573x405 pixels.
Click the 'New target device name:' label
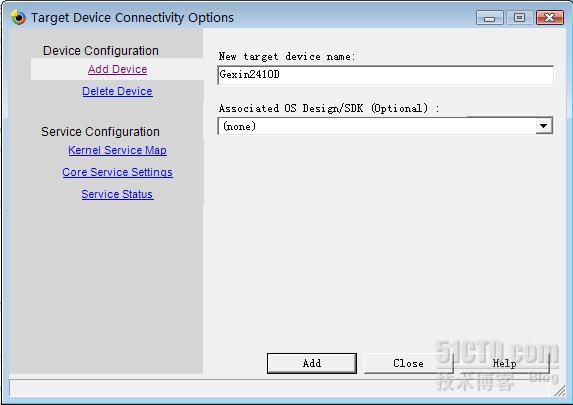287,56
